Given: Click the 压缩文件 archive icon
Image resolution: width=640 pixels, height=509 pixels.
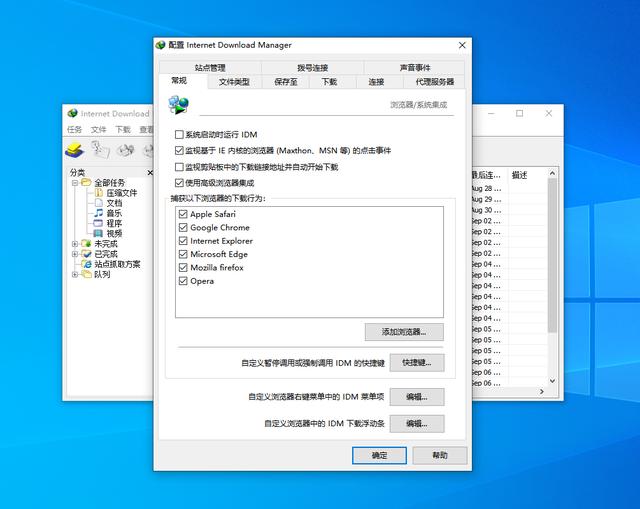Looking at the screenshot, I should (x=98, y=193).
